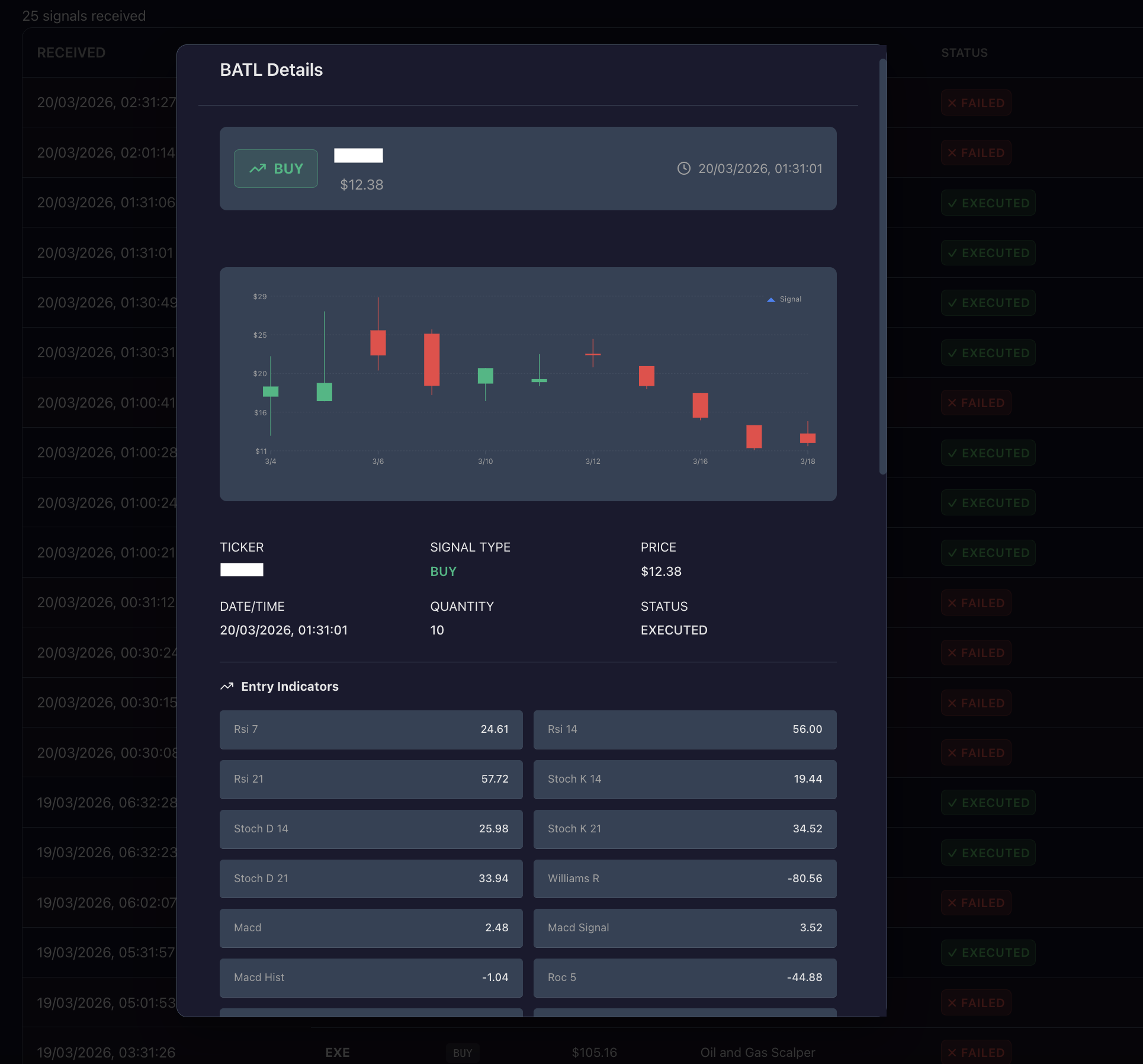Select the 3/6 red candlestick on chart
This screenshot has height=1064, width=1143.
pos(378,342)
